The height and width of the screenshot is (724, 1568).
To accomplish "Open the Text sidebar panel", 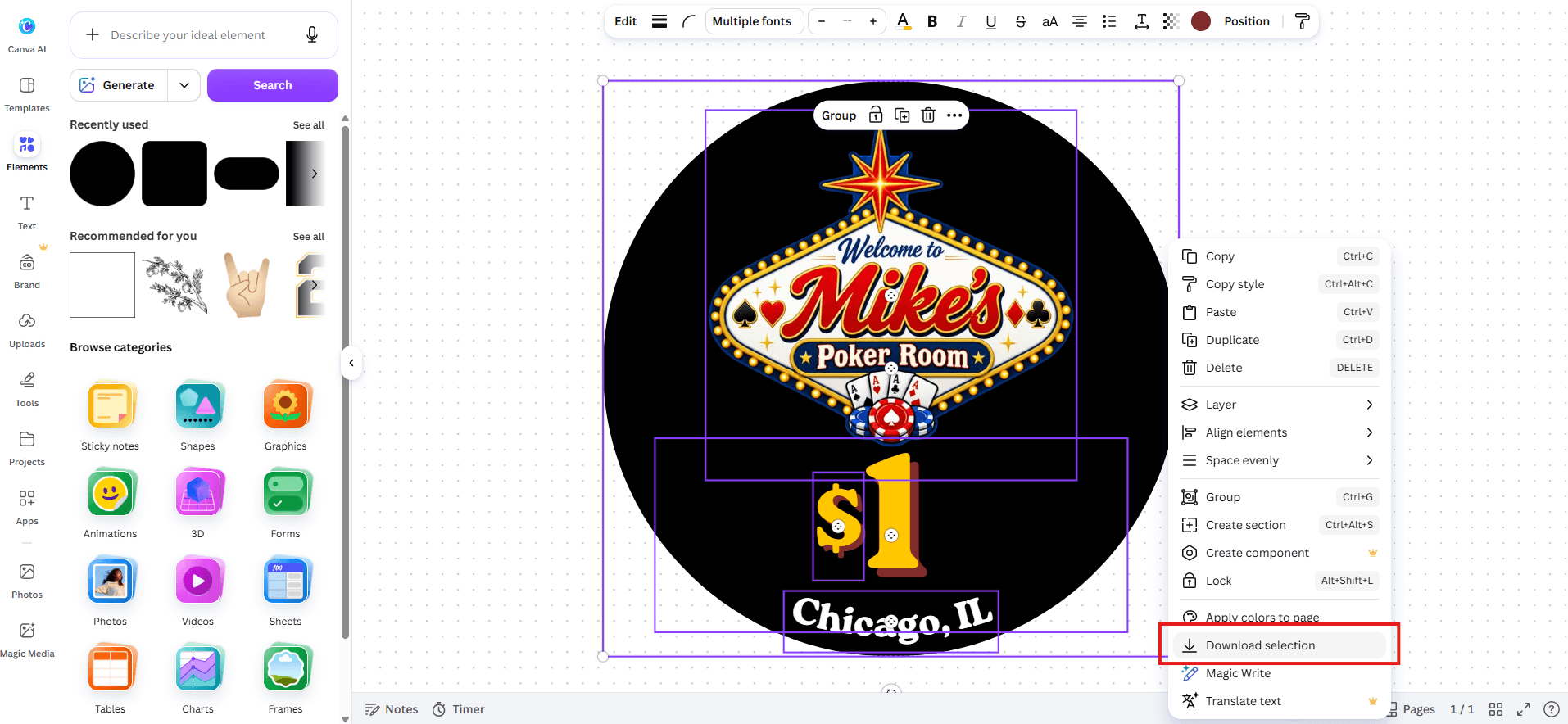I will (x=27, y=212).
